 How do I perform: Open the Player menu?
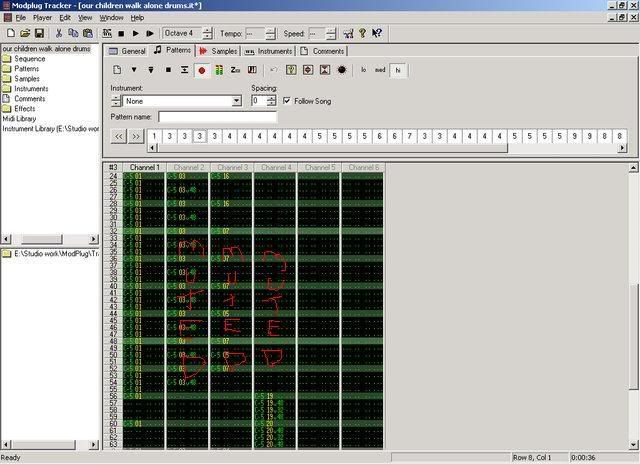(x=42, y=18)
